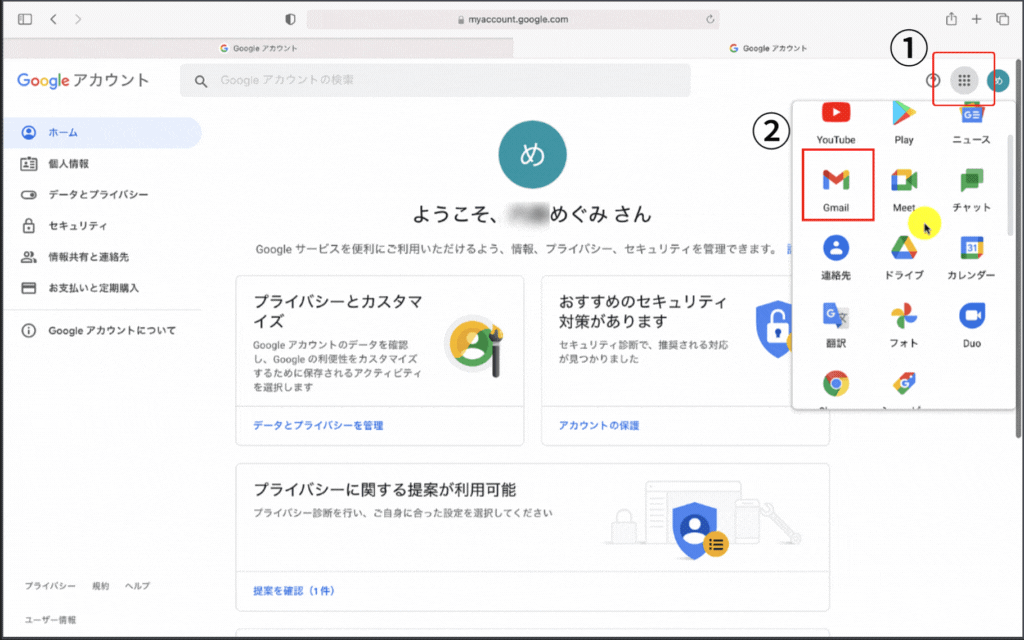The height and width of the screenshot is (640, 1024).
Task: Show the tab overview icon
Action: (1002, 19)
